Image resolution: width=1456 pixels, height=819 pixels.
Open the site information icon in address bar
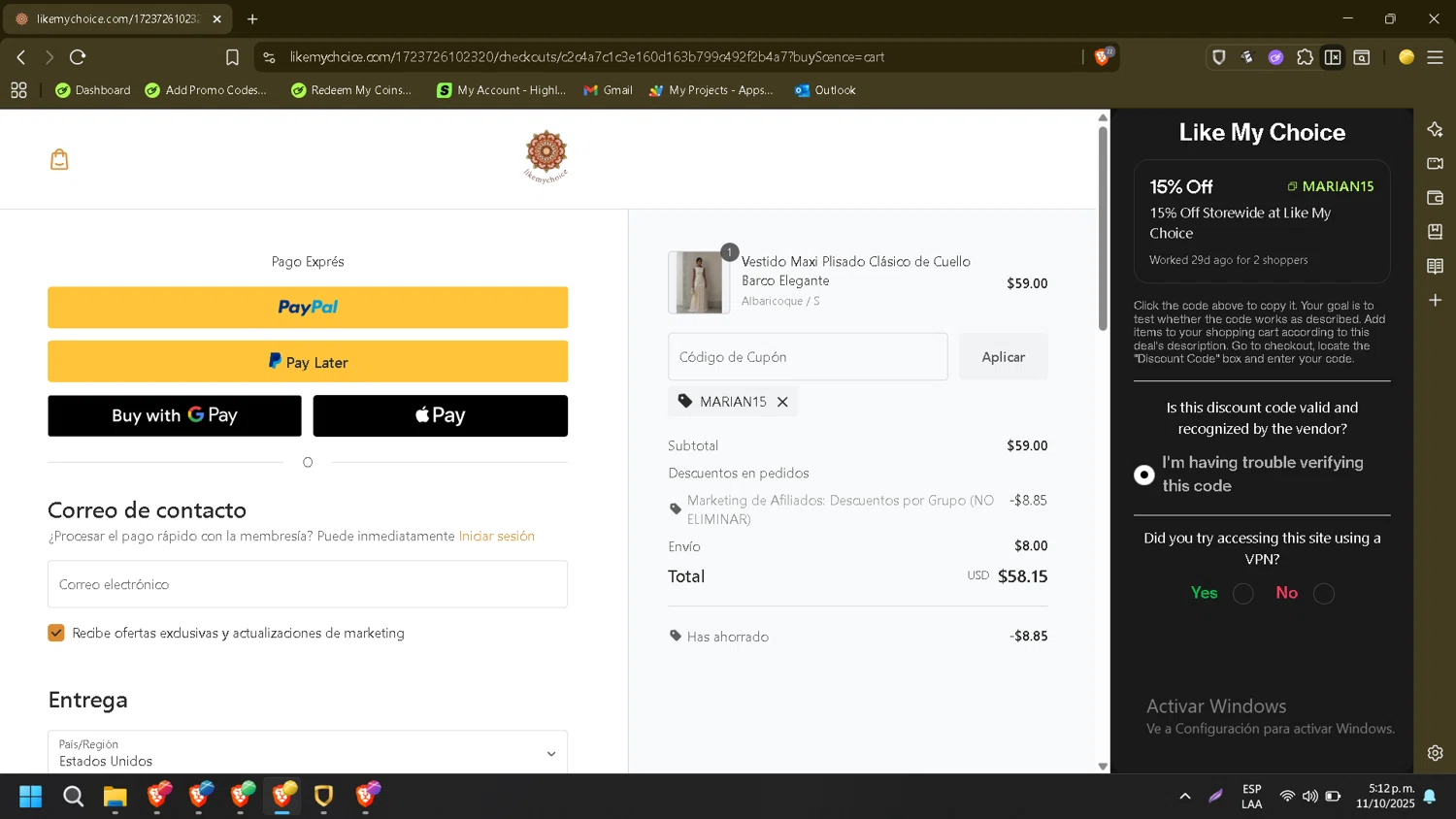tap(270, 57)
